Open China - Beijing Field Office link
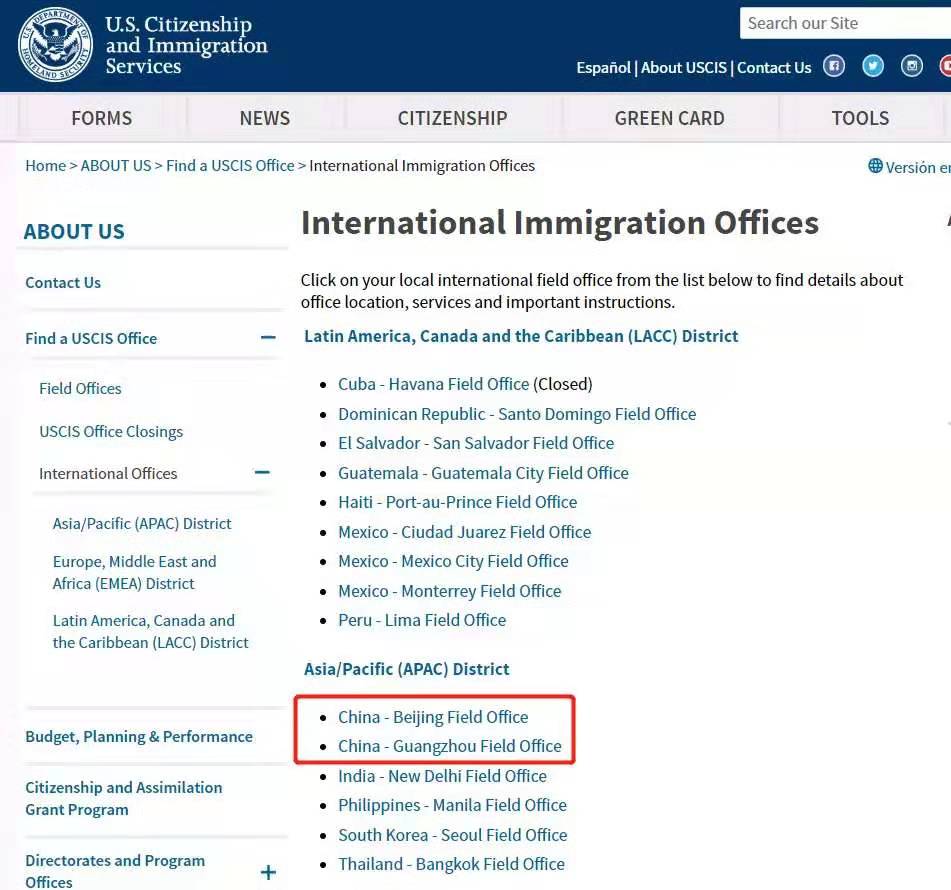This screenshot has width=951, height=890. 433,717
